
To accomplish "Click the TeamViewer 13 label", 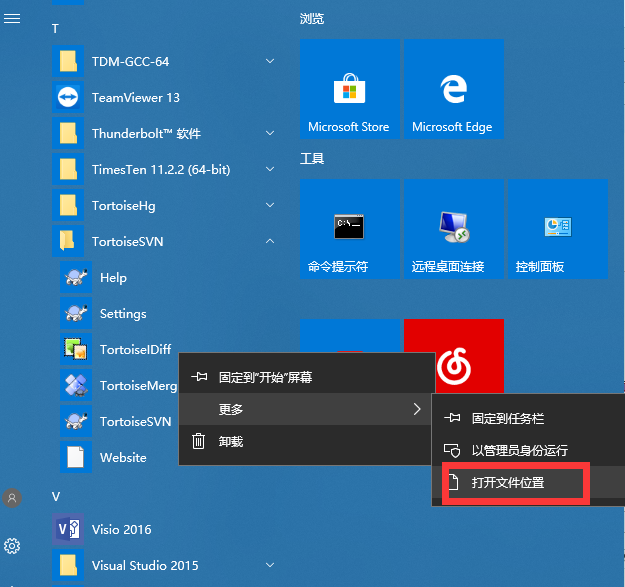I will point(136,98).
